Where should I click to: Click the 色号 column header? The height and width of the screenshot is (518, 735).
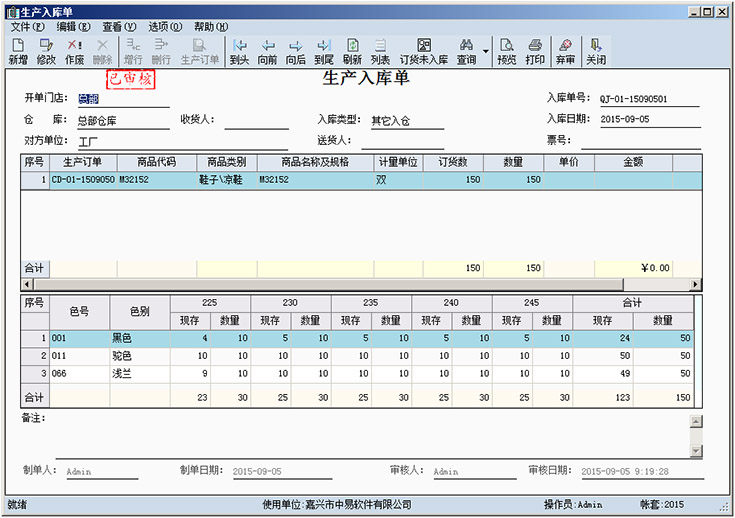[x=79, y=312]
